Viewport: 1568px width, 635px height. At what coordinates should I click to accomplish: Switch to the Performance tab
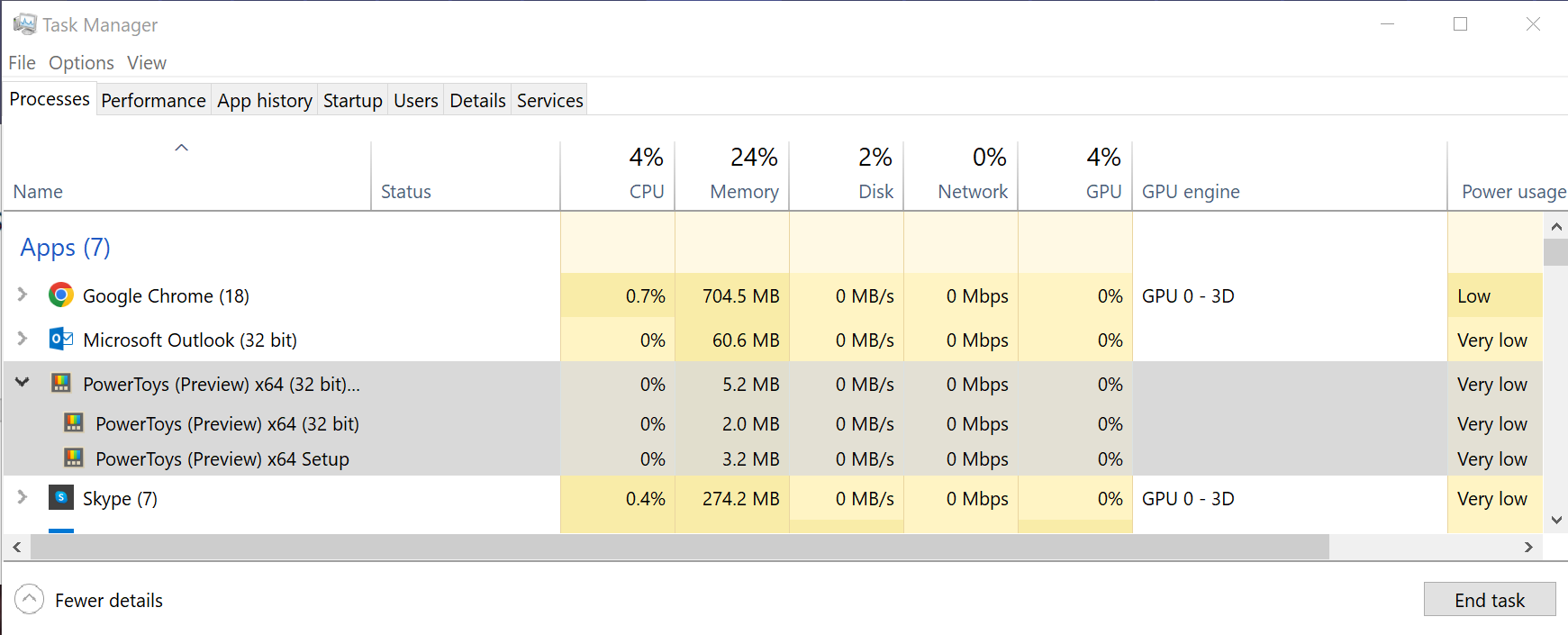coord(153,100)
